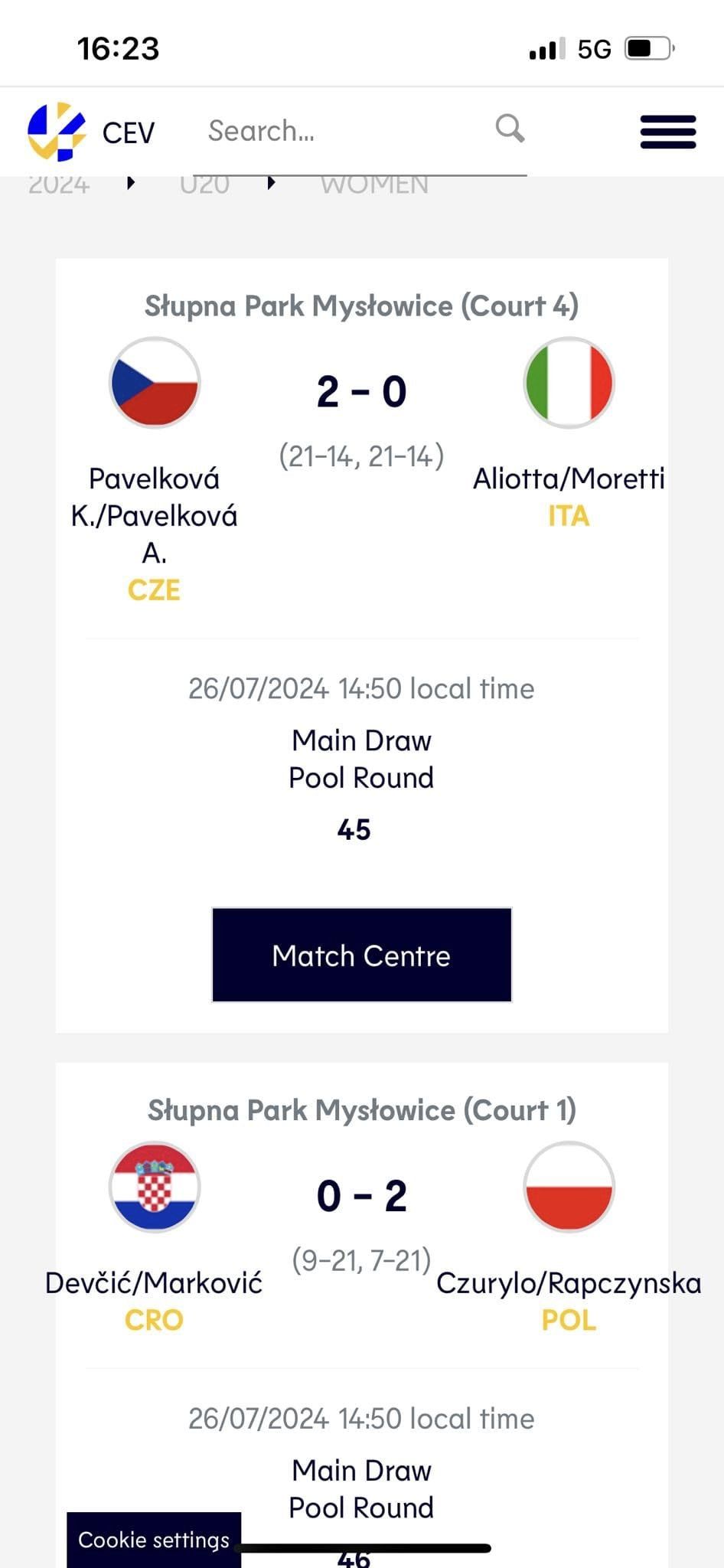
Task: Open Cookie settings
Action: (154, 1540)
